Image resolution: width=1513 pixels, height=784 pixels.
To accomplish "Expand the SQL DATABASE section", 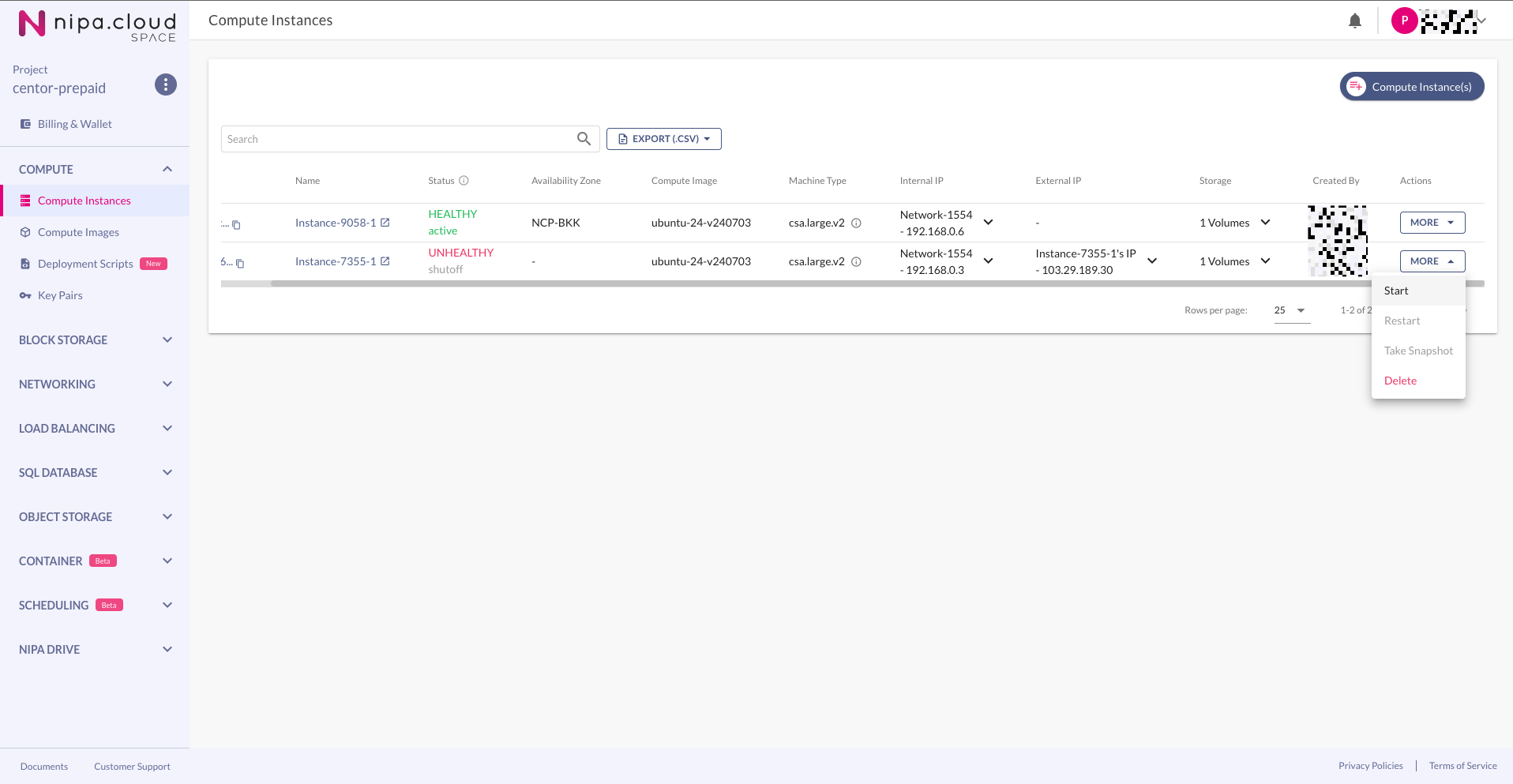I will pyautogui.click(x=167, y=472).
